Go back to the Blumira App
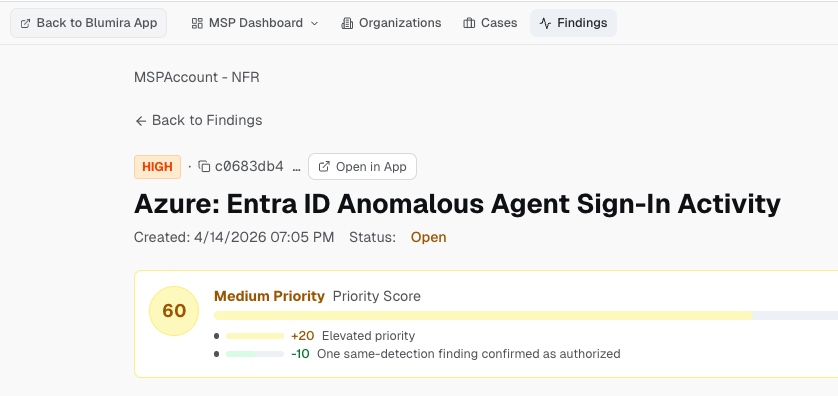838x396 pixels. (x=89, y=23)
